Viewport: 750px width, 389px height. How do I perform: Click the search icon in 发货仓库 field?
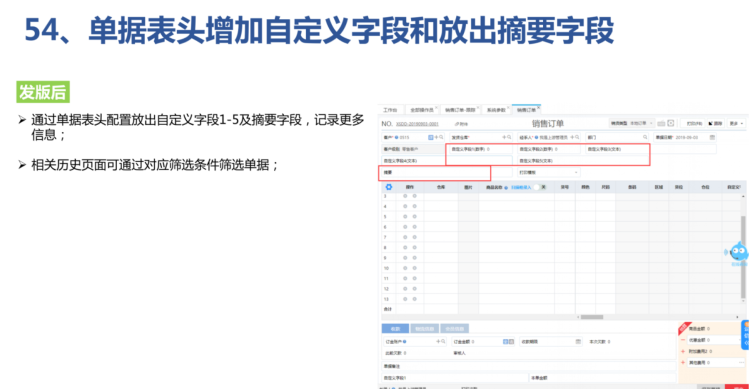(x=508, y=137)
